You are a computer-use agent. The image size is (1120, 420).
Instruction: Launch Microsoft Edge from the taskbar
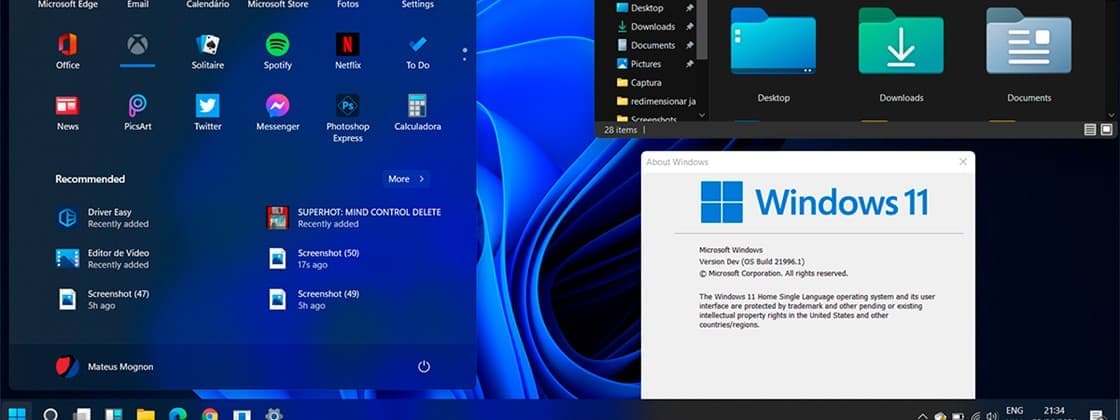pyautogui.click(x=177, y=414)
